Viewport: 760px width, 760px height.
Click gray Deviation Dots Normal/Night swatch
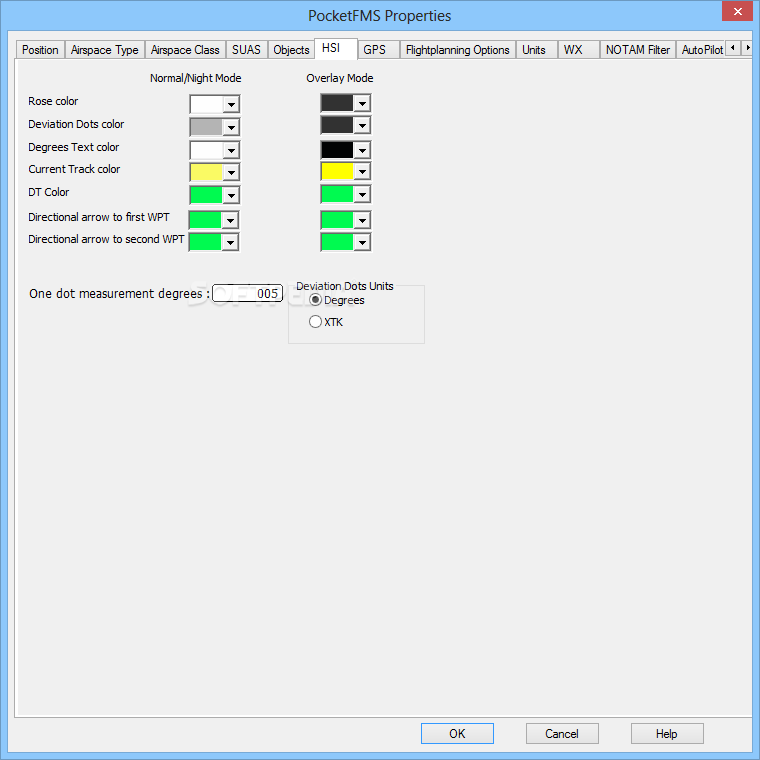coord(206,127)
